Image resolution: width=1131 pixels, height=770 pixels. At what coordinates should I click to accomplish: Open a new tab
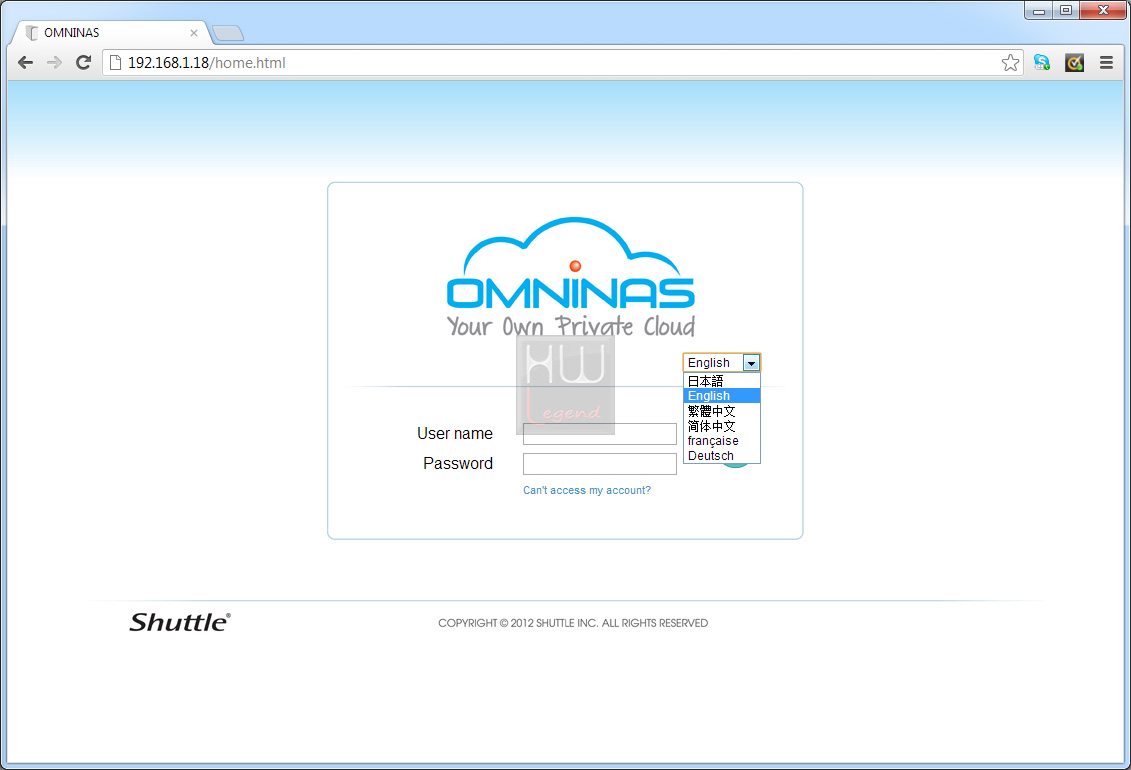[x=228, y=33]
